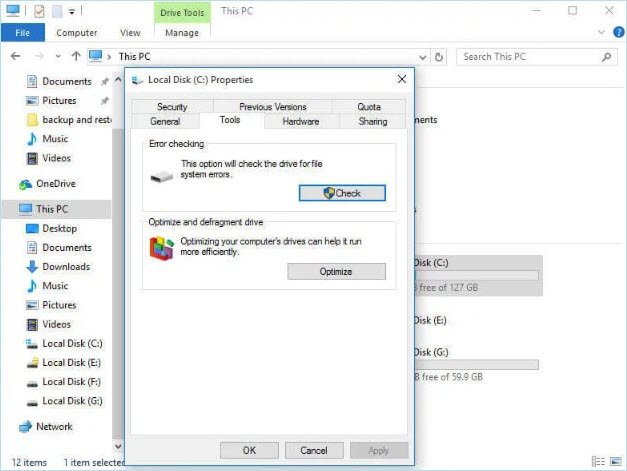Click the Check button with shield icon
627x471 pixels.
click(341, 193)
